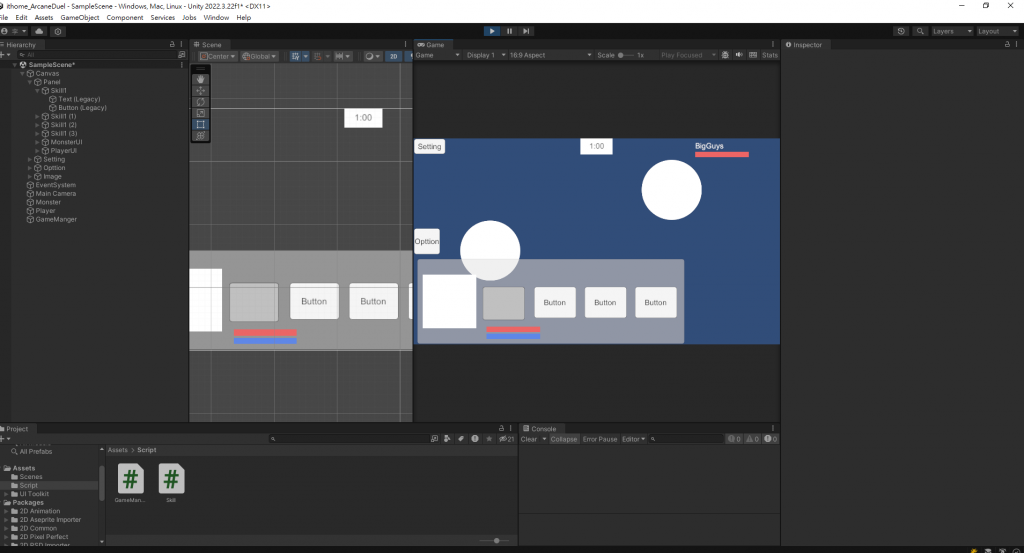Image resolution: width=1024 pixels, height=553 pixels.
Task: Select the Rect transform tool
Action: click(200, 124)
